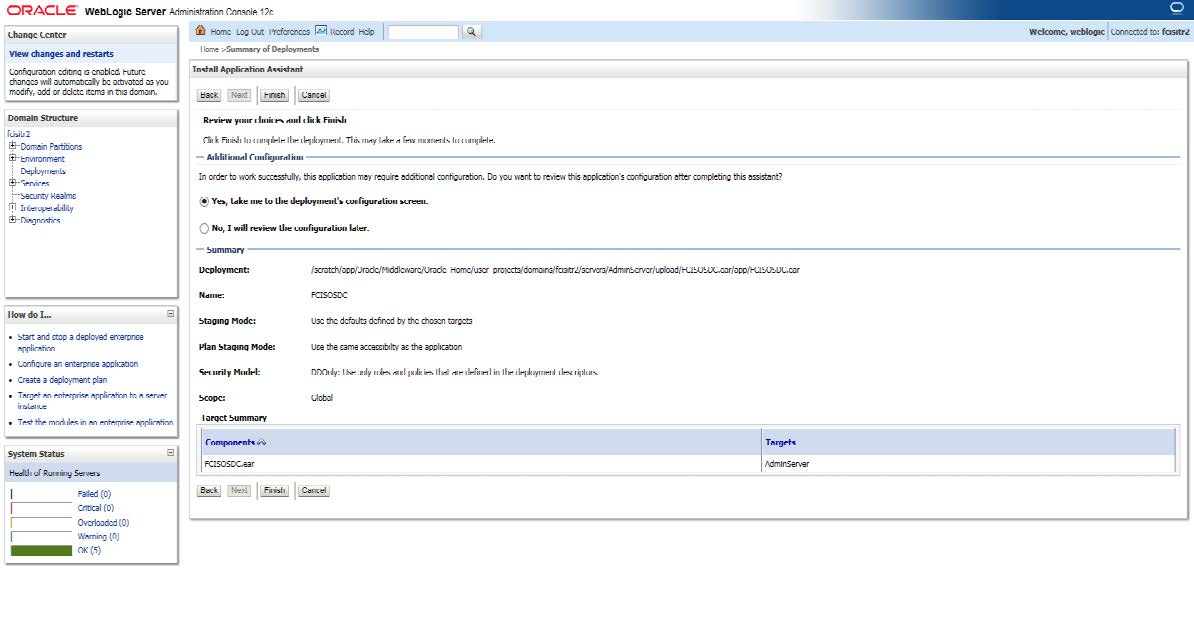
Task: Expand Interoperability tree node
Action: 12,207
